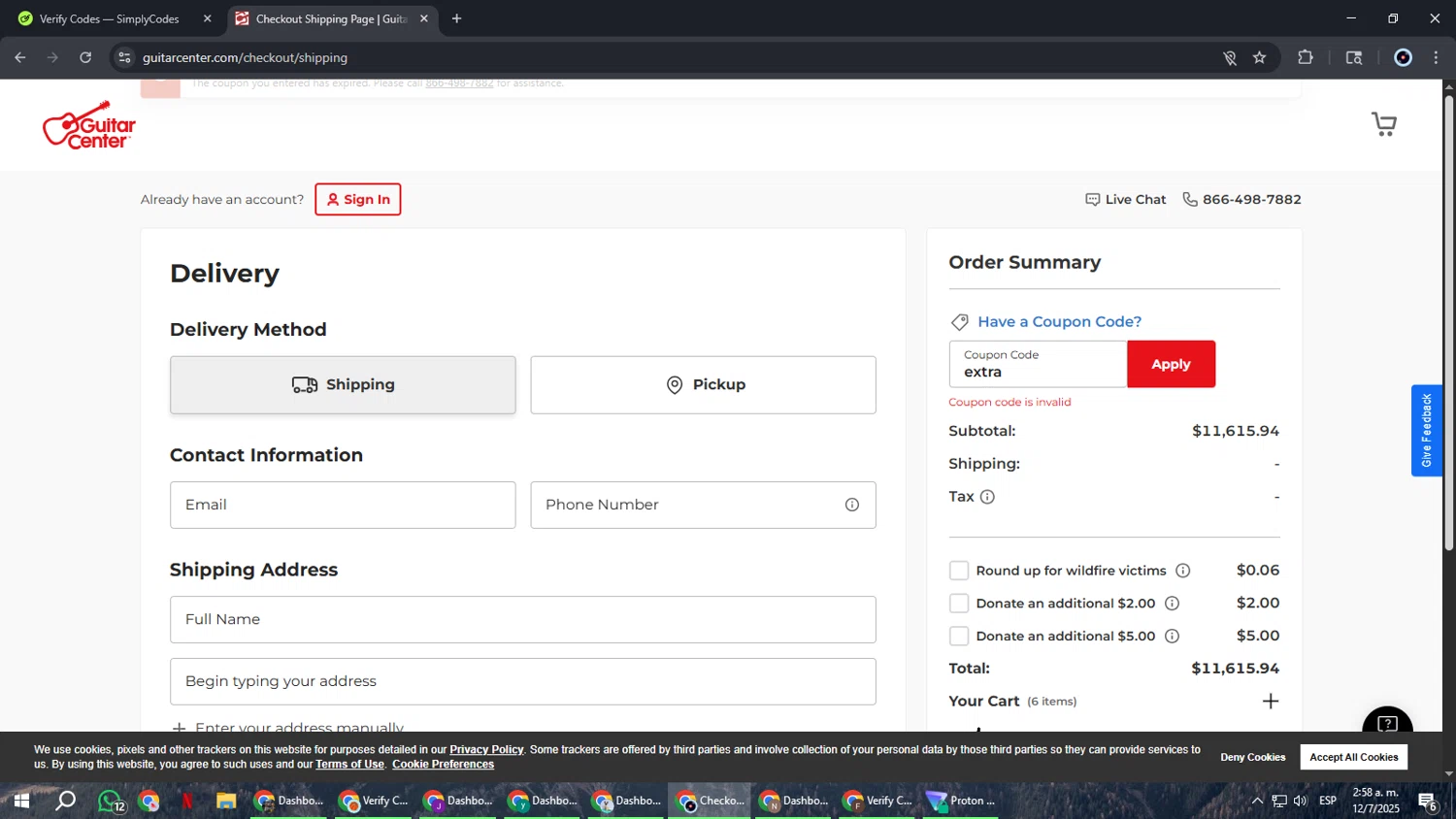The image size is (1456, 819).
Task: Open File Explorer from the taskbar
Action: pyautogui.click(x=226, y=801)
